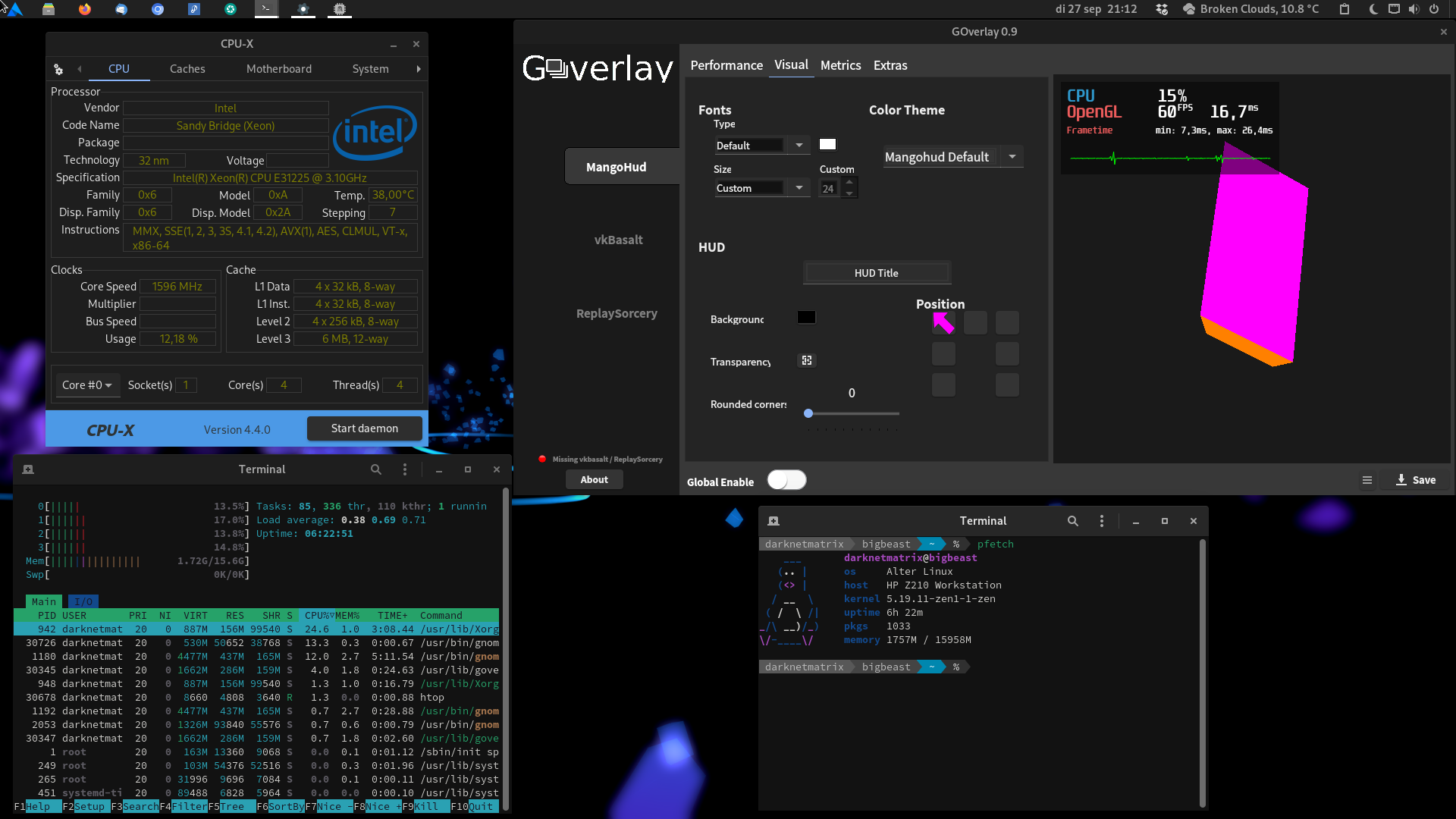This screenshot has width=1456, height=819.
Task: Switch to the Metrics tab
Action: pyautogui.click(x=840, y=65)
